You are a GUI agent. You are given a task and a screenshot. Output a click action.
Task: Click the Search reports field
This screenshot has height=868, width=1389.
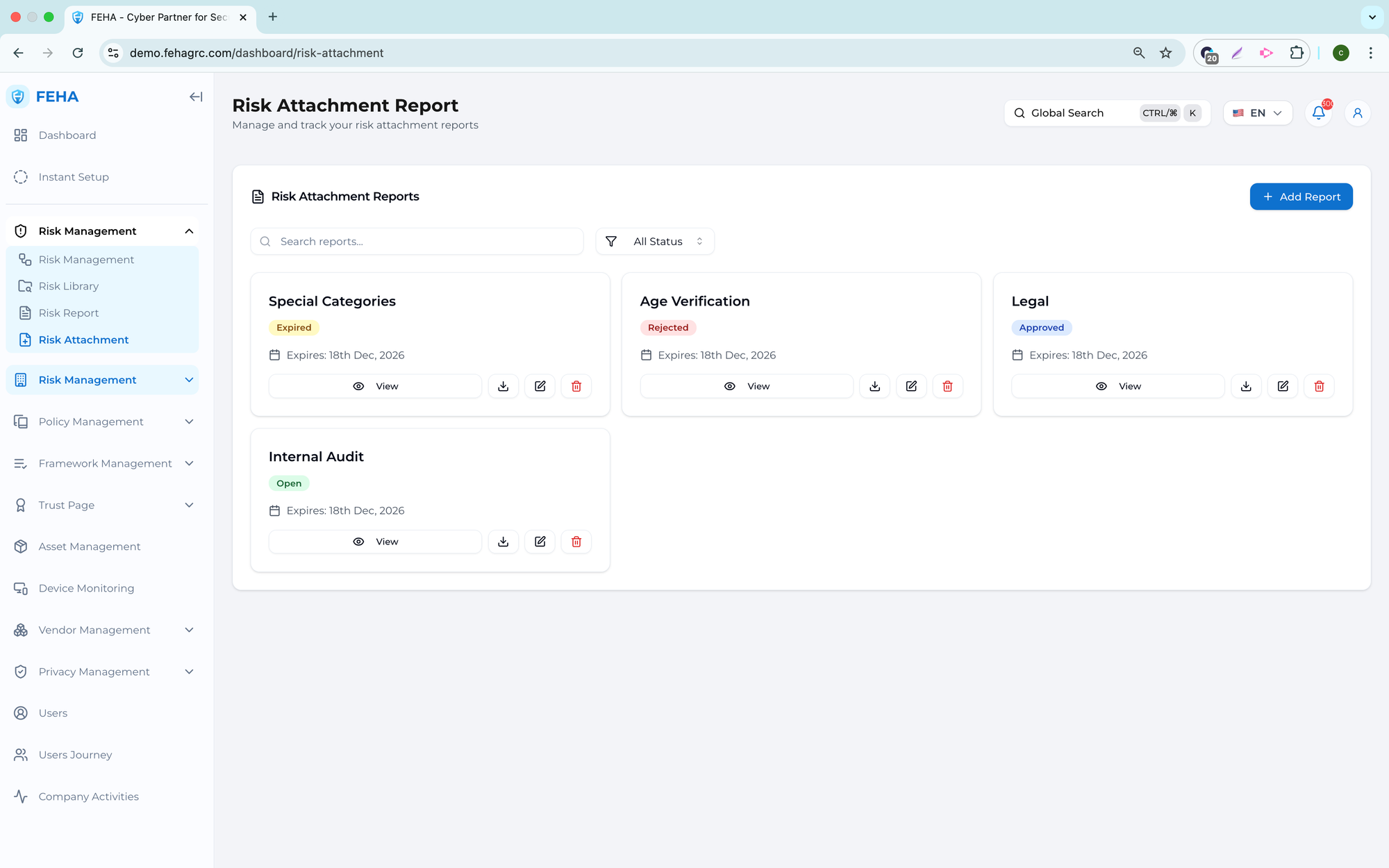tap(417, 242)
